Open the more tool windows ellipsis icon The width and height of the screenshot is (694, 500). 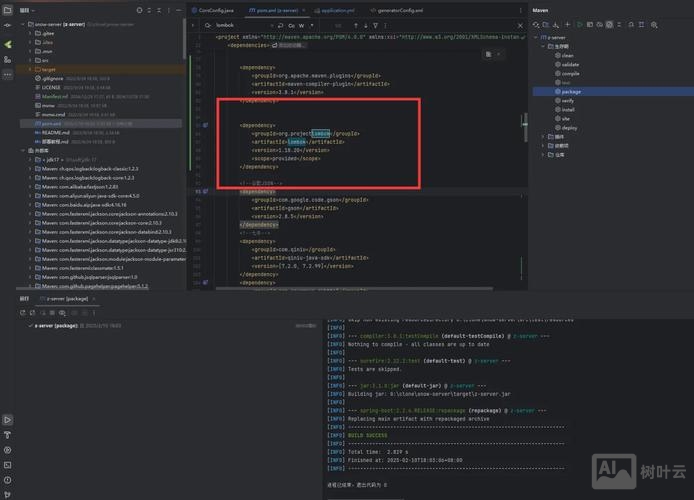(x=8, y=73)
